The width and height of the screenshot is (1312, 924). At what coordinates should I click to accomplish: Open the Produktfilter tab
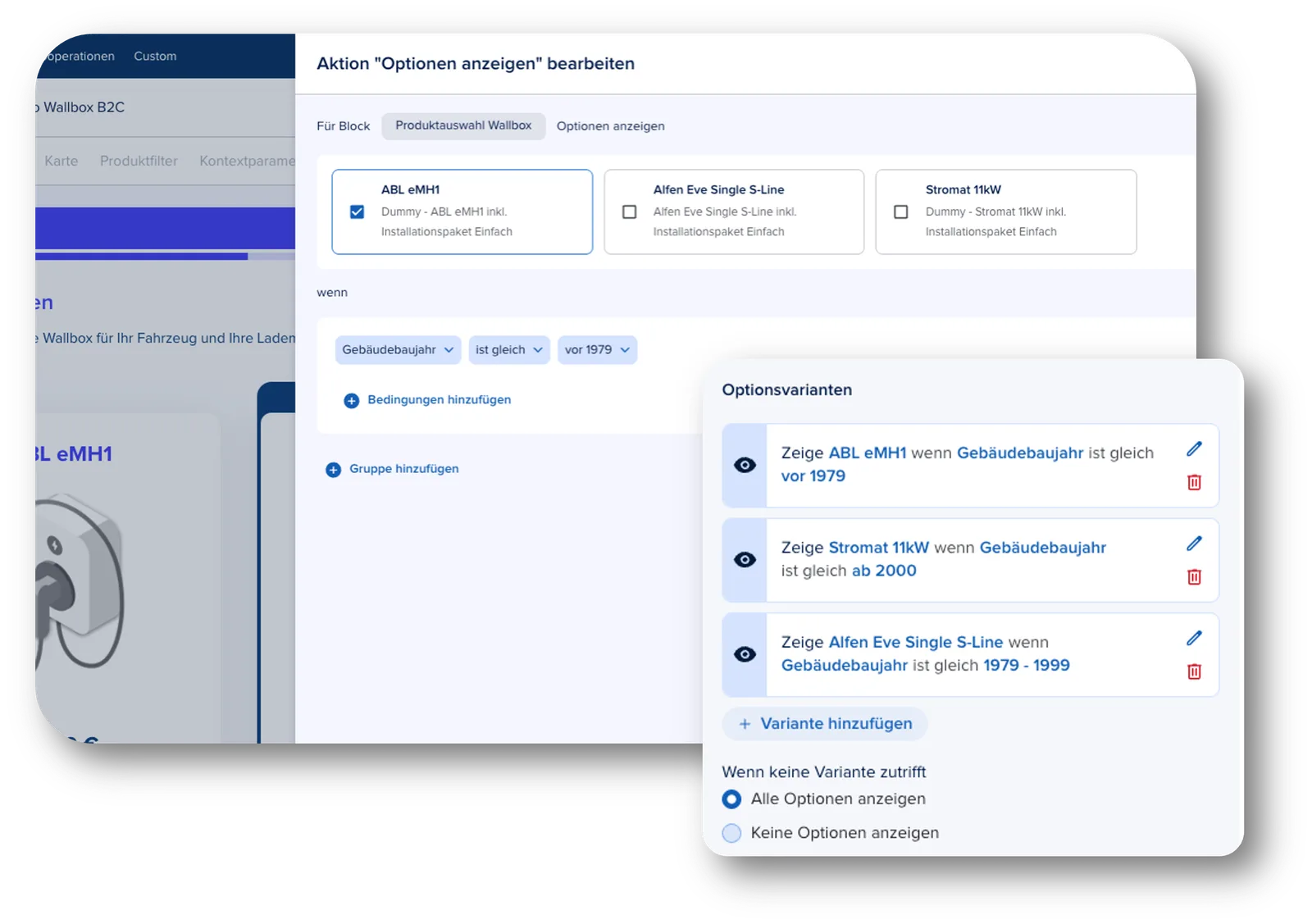[x=139, y=161]
